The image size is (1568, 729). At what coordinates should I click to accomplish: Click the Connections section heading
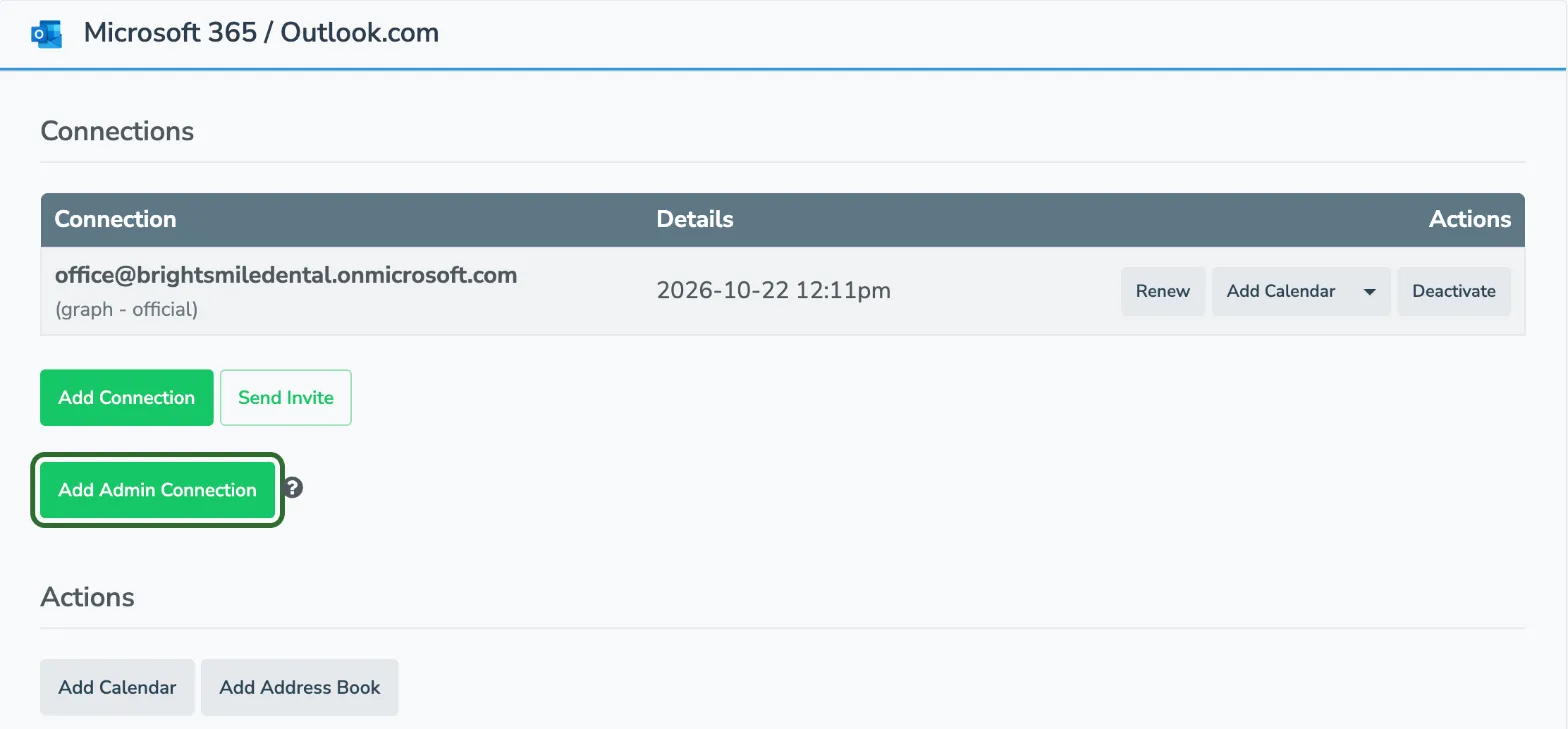coord(117,131)
